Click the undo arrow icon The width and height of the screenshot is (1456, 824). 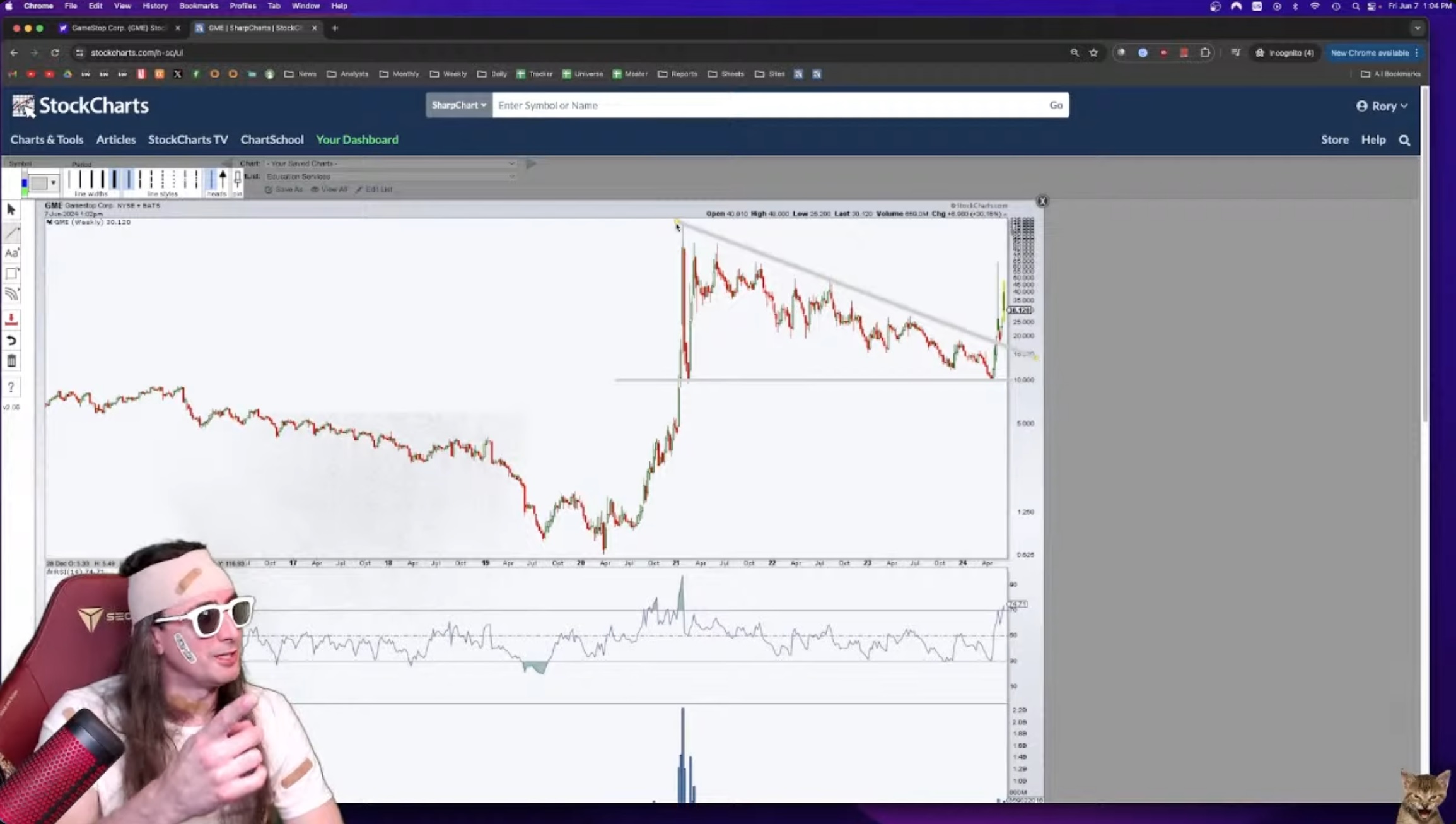pos(11,341)
